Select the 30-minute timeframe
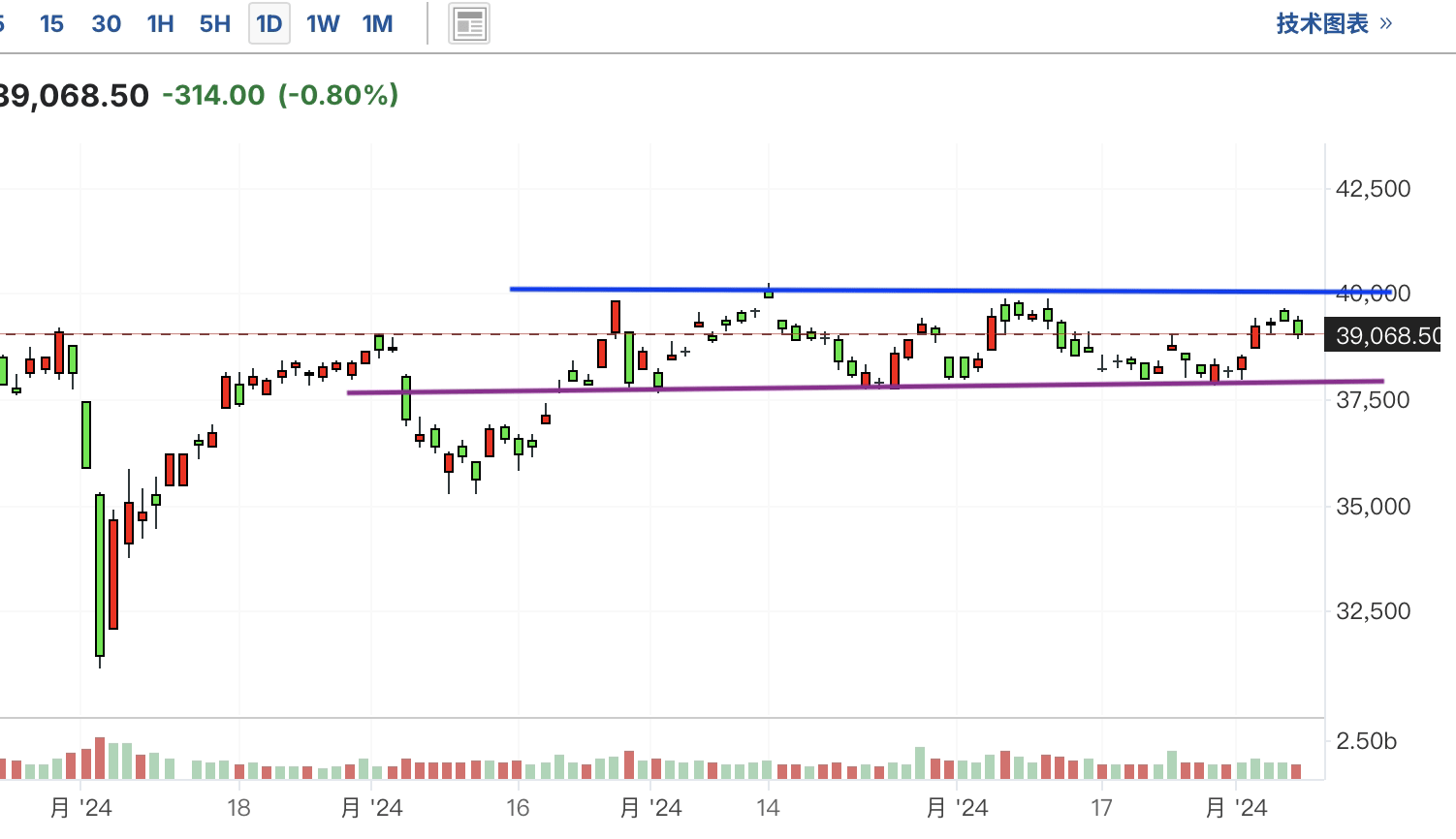The width and height of the screenshot is (1456, 839). click(x=107, y=24)
